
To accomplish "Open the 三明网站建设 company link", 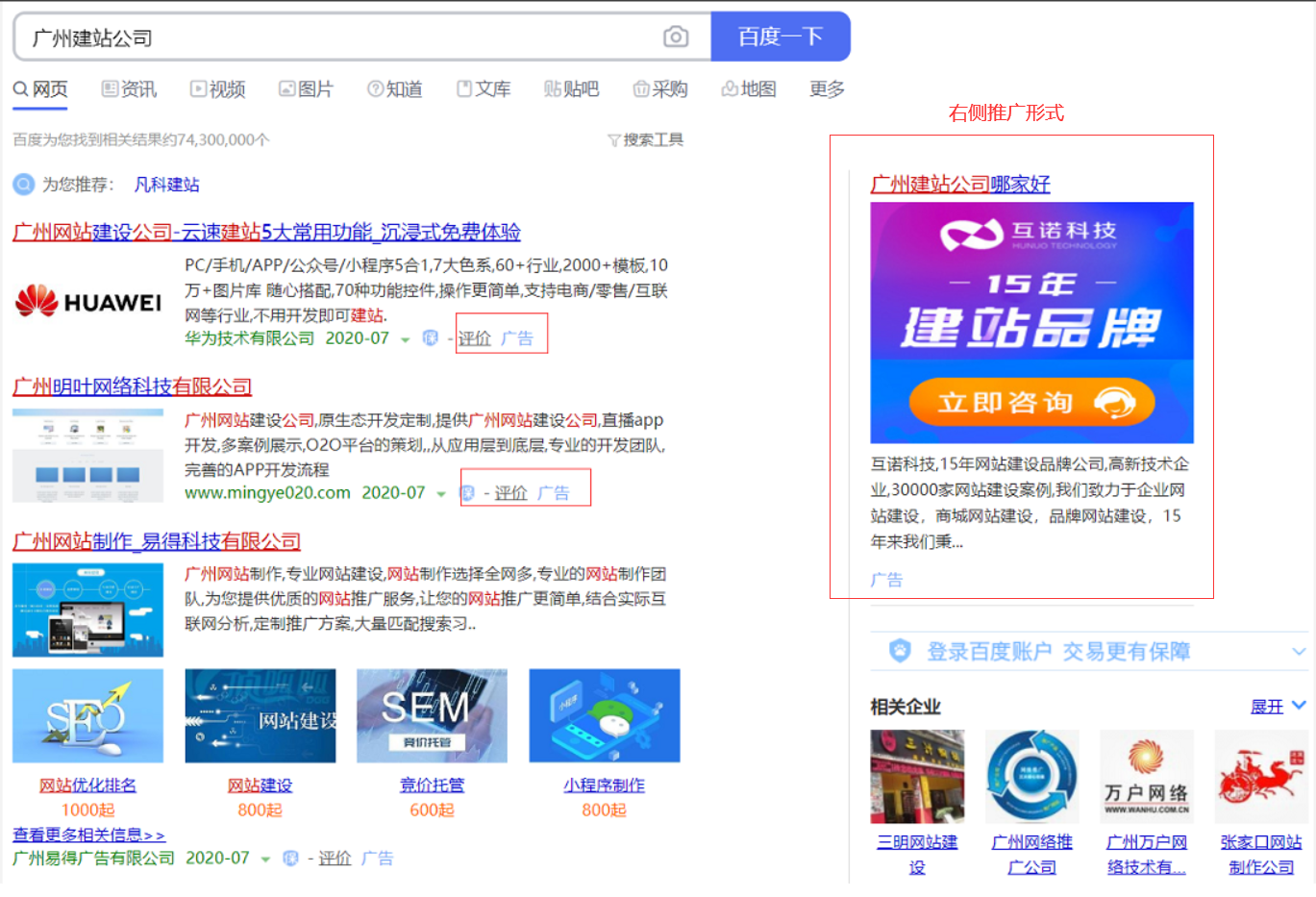I will pyautogui.click(x=917, y=854).
